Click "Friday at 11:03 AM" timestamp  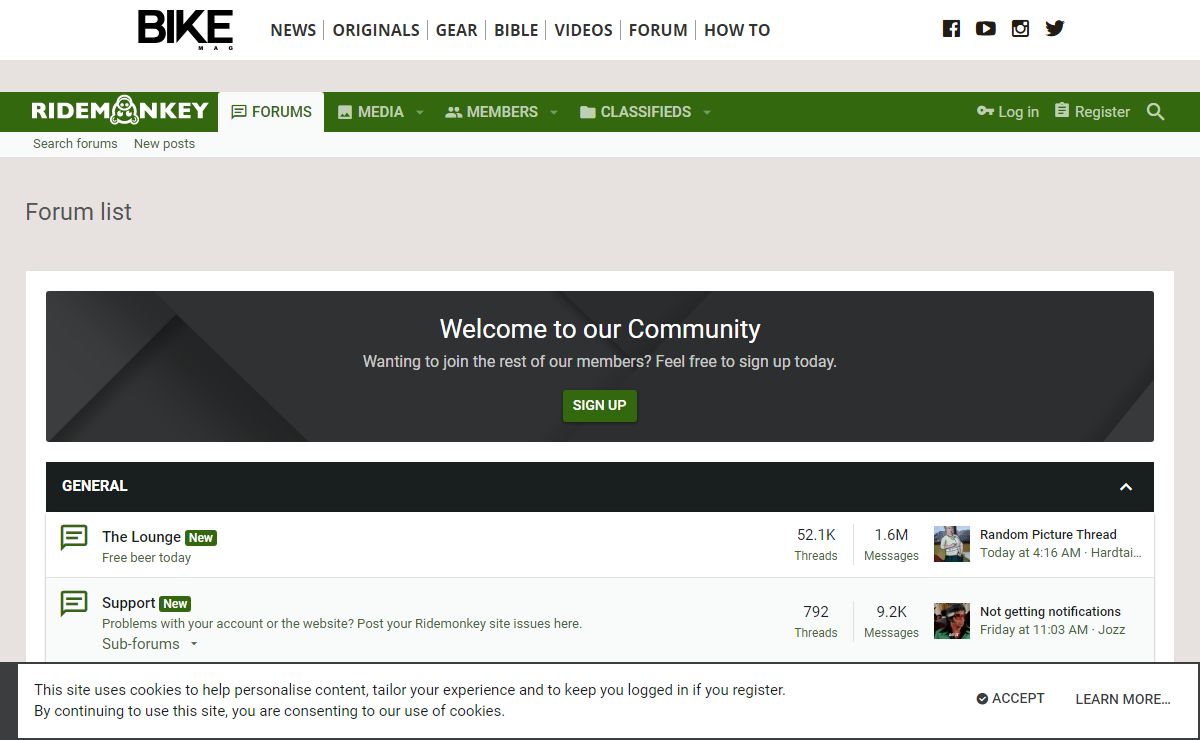1034,630
